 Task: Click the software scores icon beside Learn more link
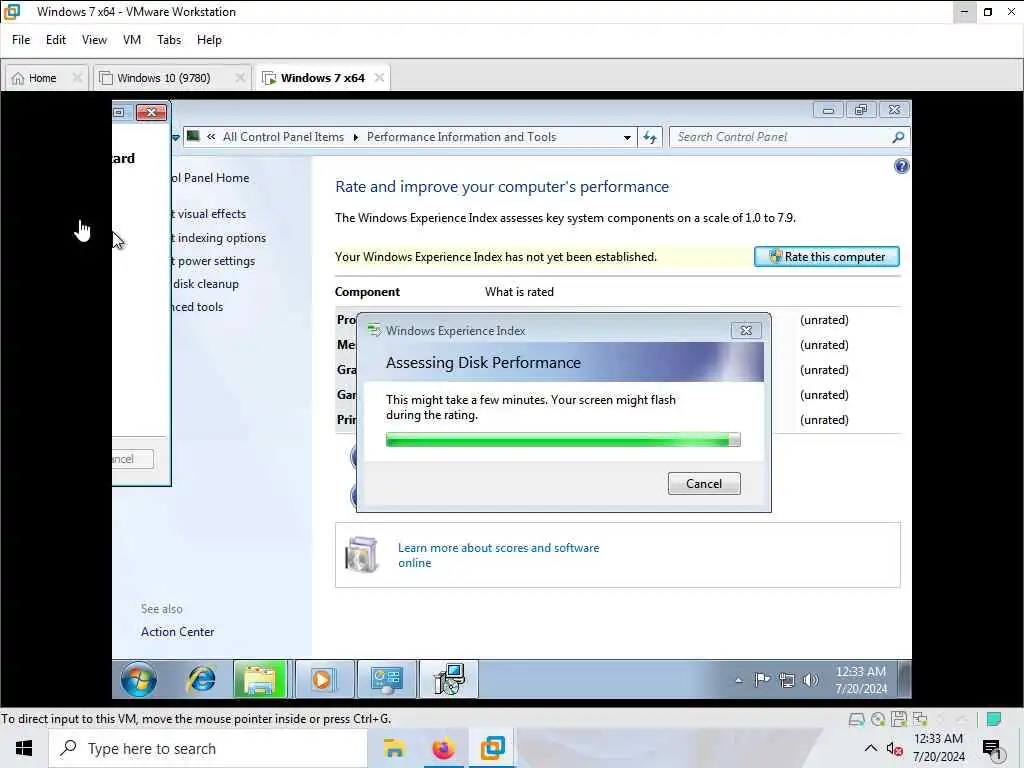[361, 554]
